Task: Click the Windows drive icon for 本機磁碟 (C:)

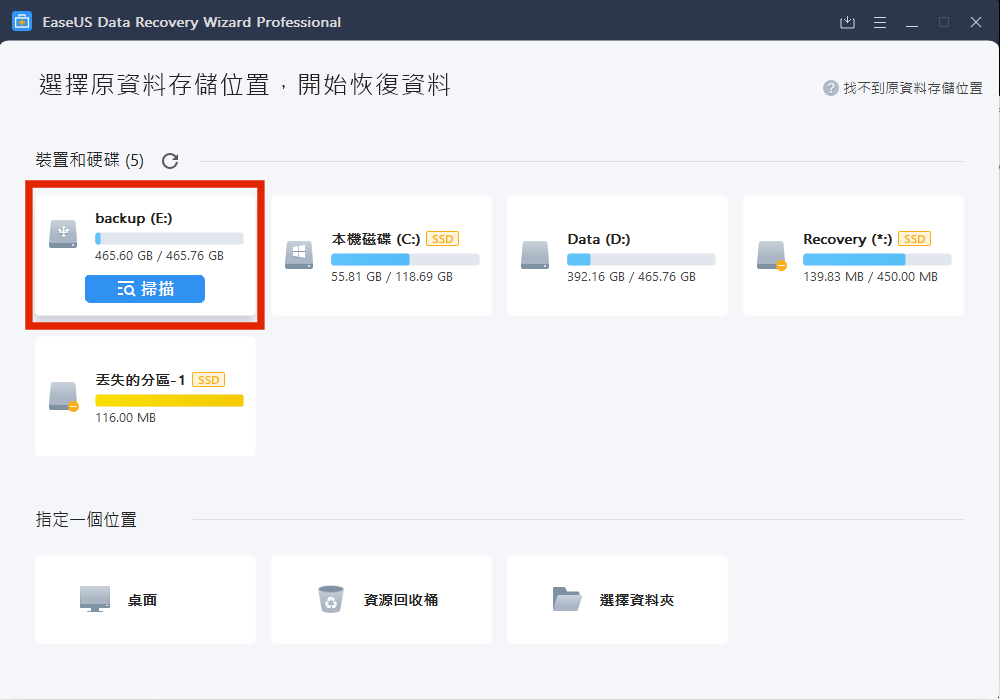Action: 299,255
